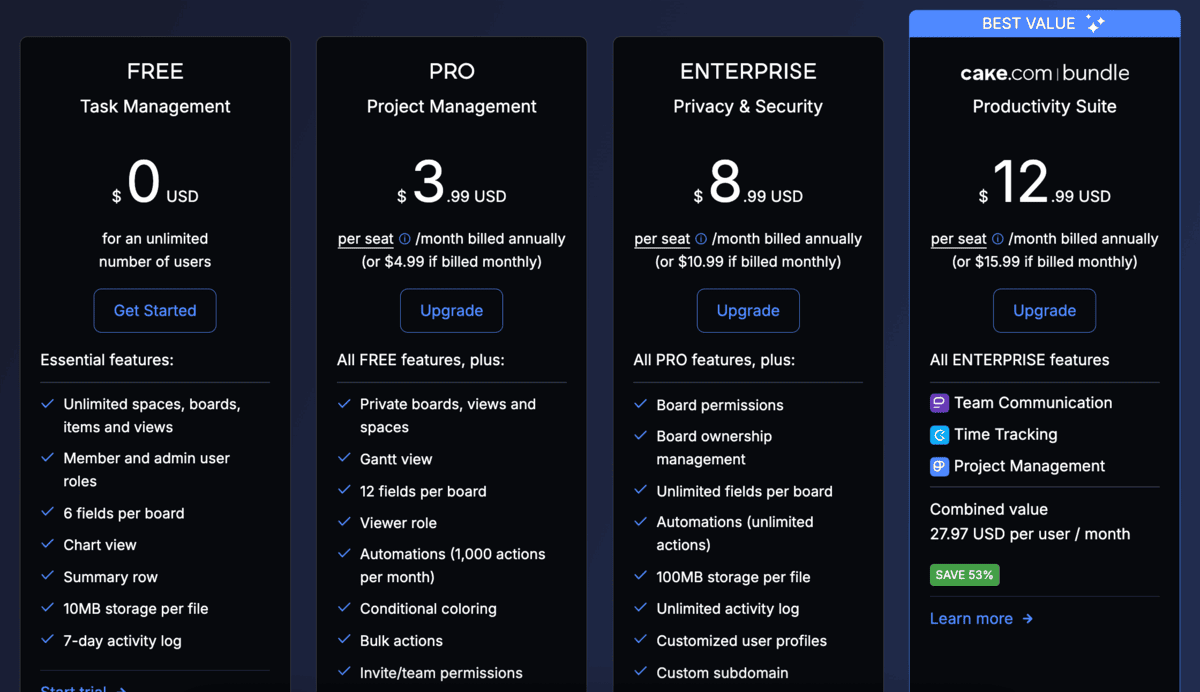The height and width of the screenshot is (692, 1200).
Task: Click the Project Management app icon
Action: 939,466
